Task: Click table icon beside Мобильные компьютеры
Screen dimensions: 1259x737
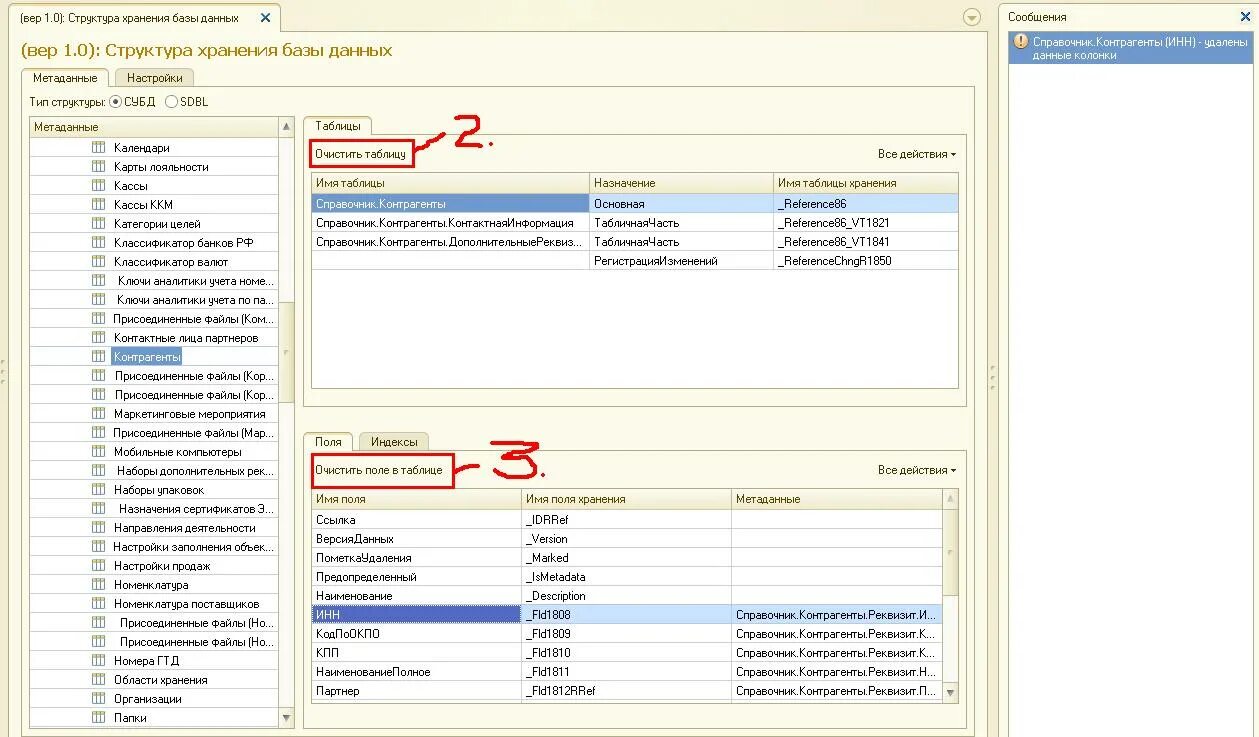Action: (x=98, y=451)
